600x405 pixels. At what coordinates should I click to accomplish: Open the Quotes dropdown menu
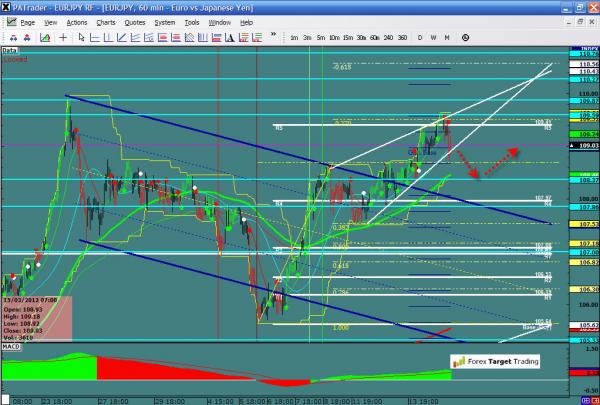click(x=135, y=20)
